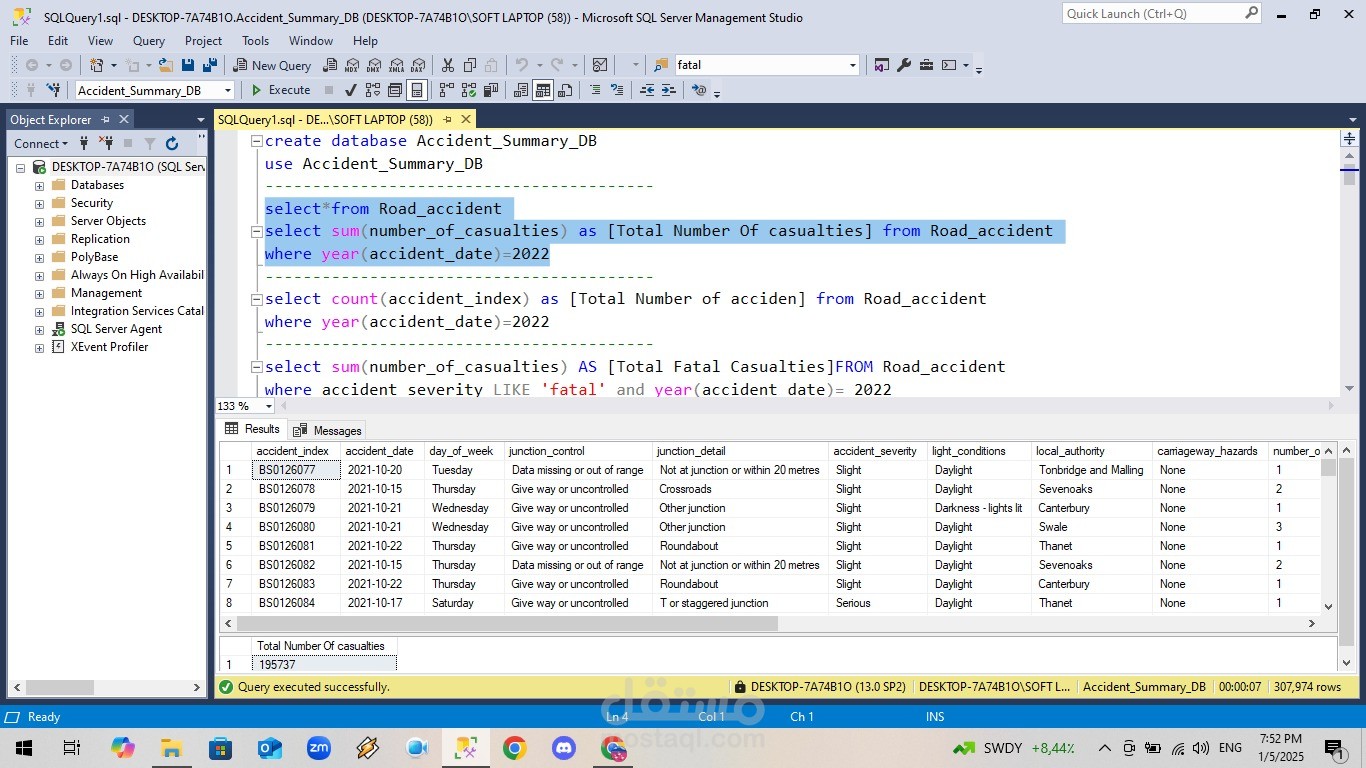Open Query Options icon

click(395, 90)
